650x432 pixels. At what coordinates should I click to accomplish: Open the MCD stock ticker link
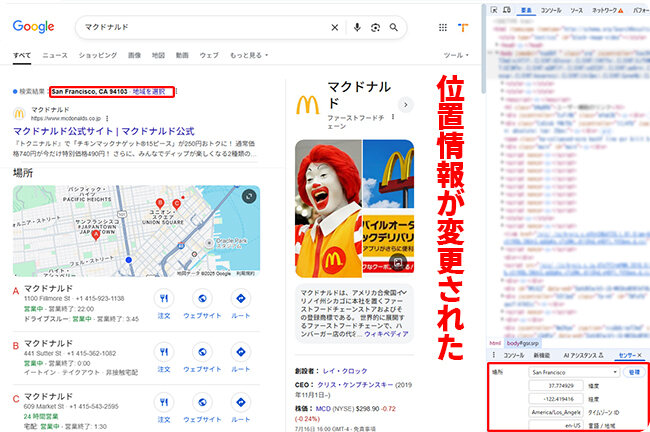[x=323, y=409]
